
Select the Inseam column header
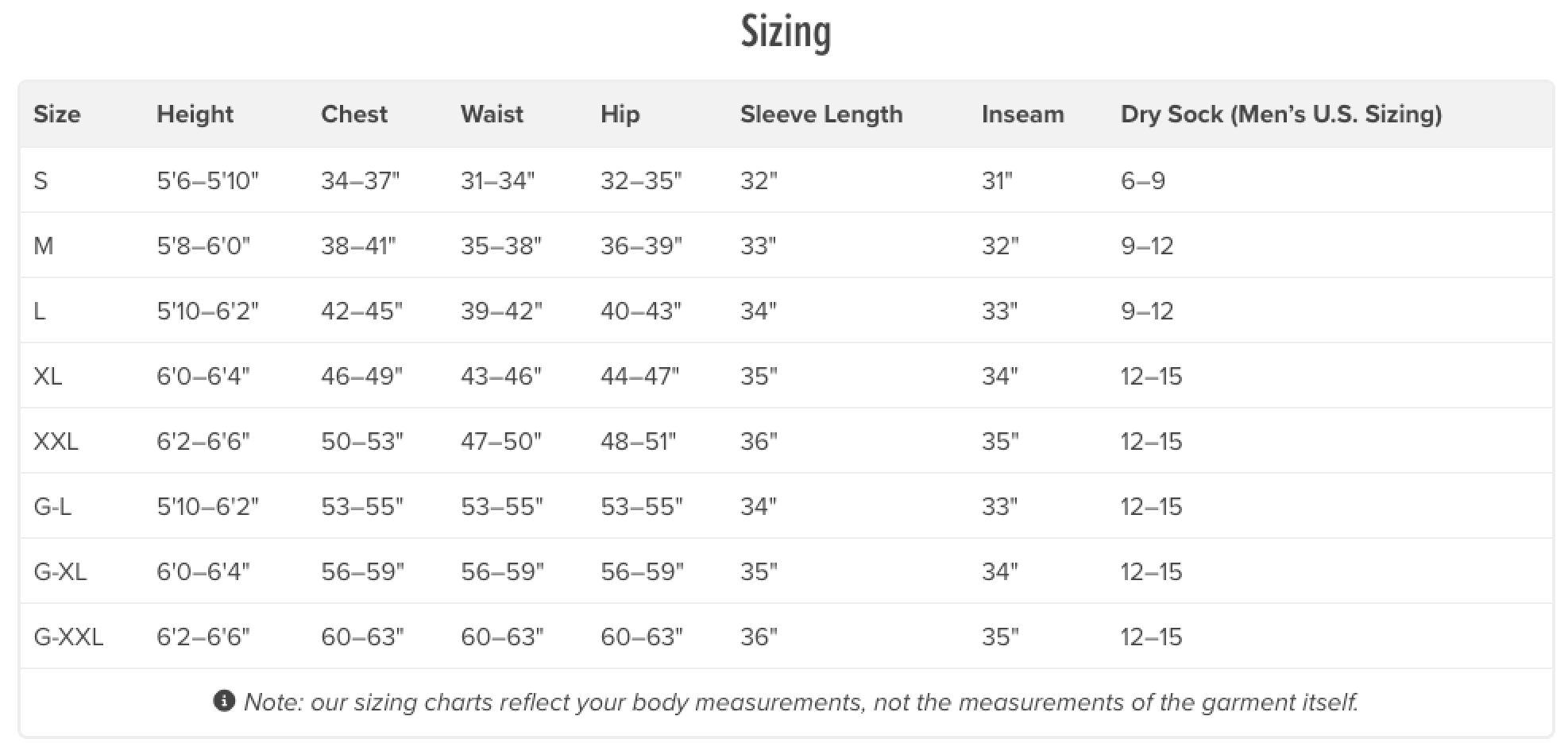pos(1023,114)
